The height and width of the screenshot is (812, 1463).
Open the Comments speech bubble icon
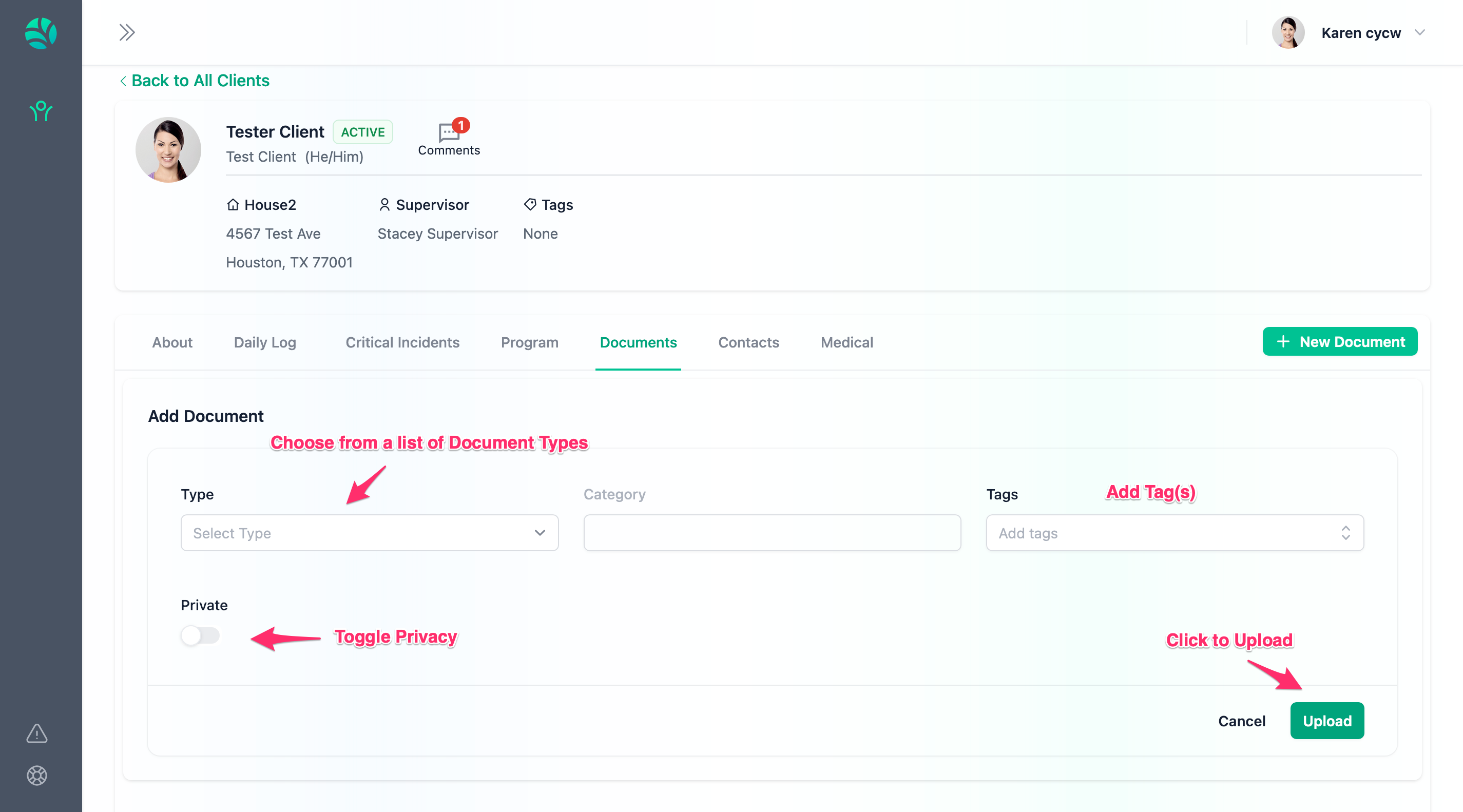(x=449, y=133)
